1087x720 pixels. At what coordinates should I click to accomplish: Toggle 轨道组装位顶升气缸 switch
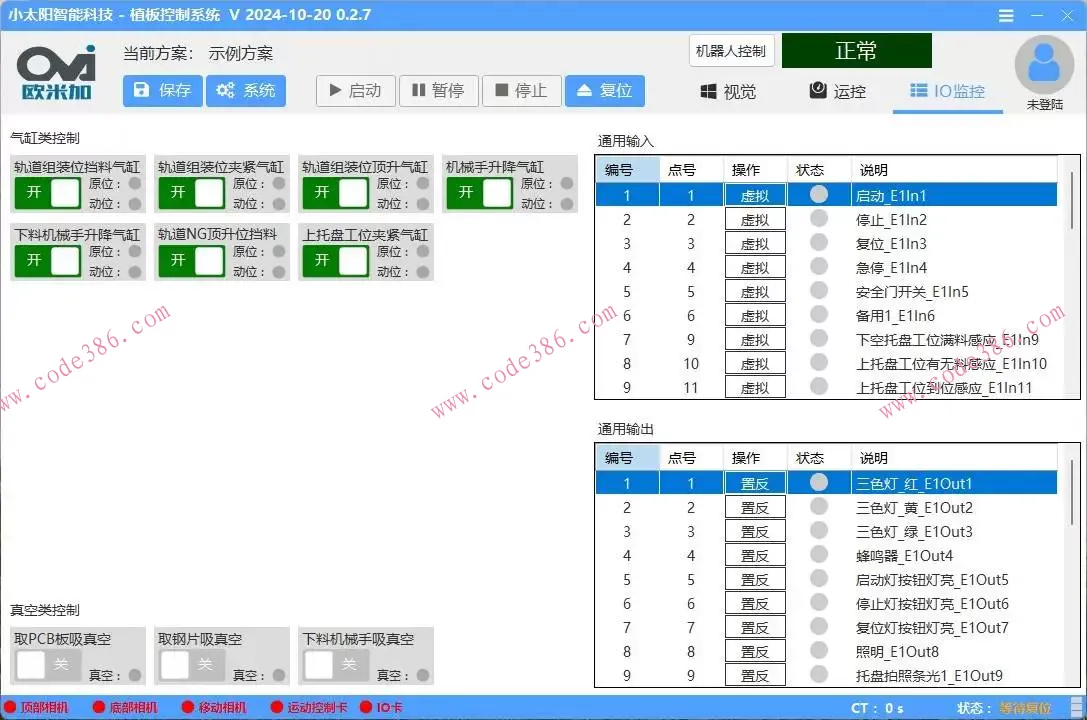coord(336,193)
